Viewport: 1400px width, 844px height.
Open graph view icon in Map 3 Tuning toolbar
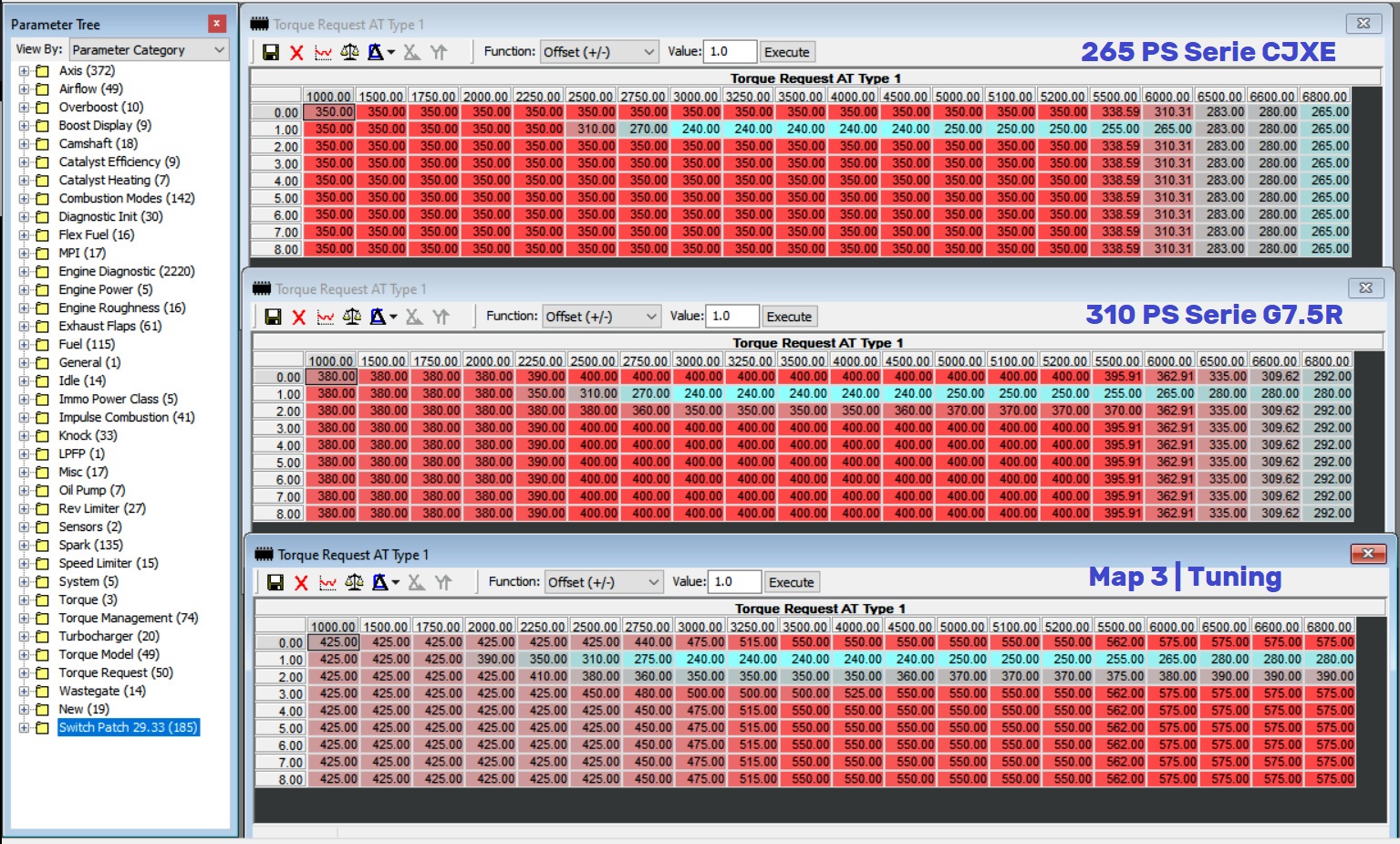pyautogui.click(x=327, y=583)
